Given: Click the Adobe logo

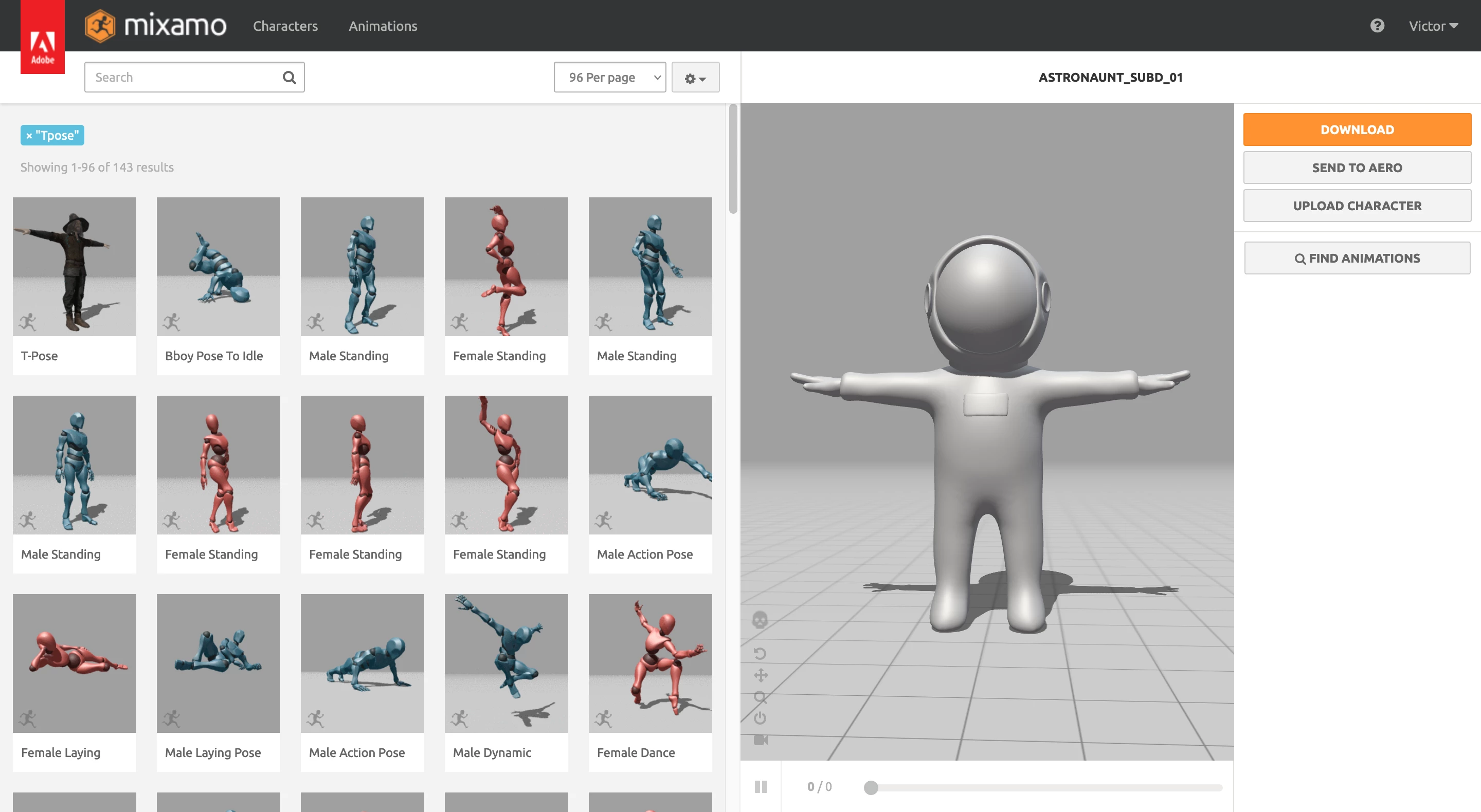Looking at the screenshot, I should pyautogui.click(x=43, y=46).
